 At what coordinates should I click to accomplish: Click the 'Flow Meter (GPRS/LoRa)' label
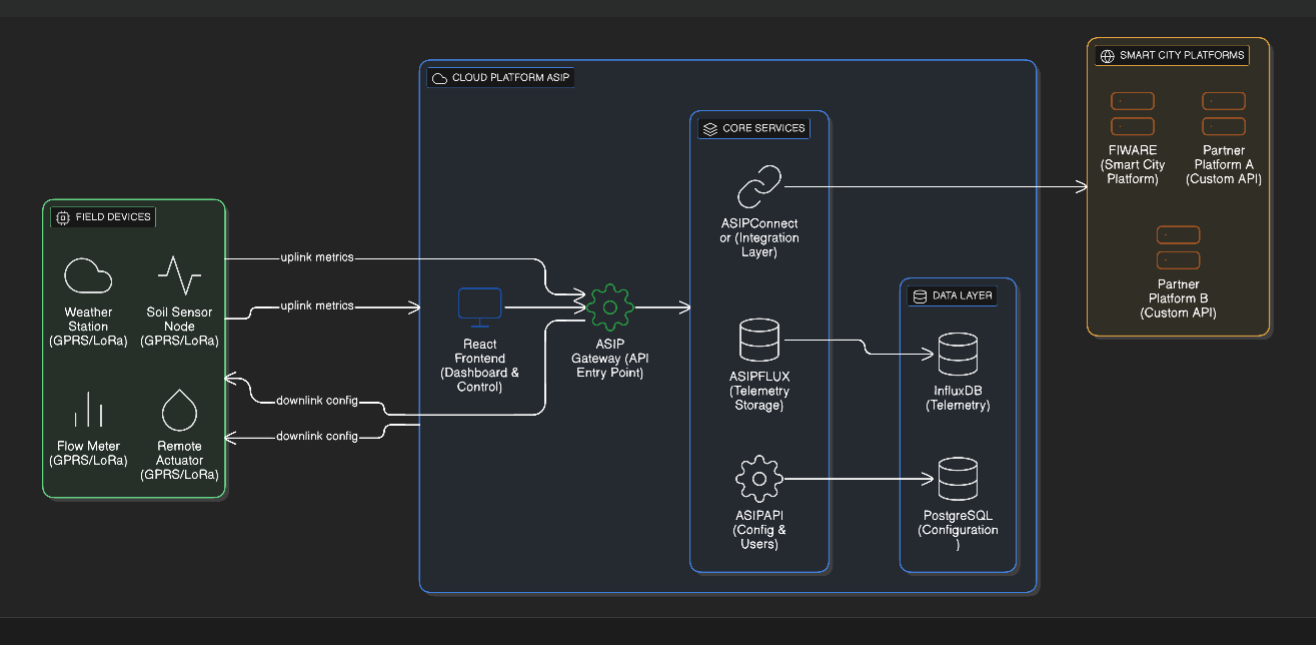coord(88,453)
